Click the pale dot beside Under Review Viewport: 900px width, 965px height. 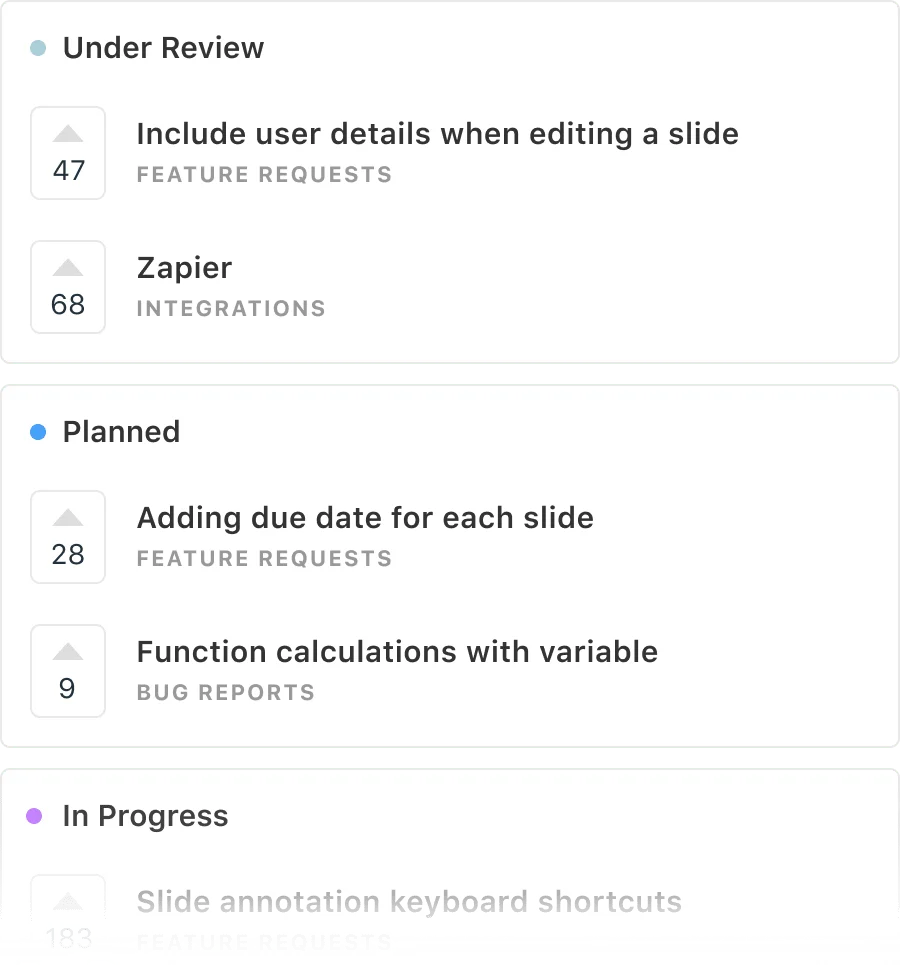[38, 48]
